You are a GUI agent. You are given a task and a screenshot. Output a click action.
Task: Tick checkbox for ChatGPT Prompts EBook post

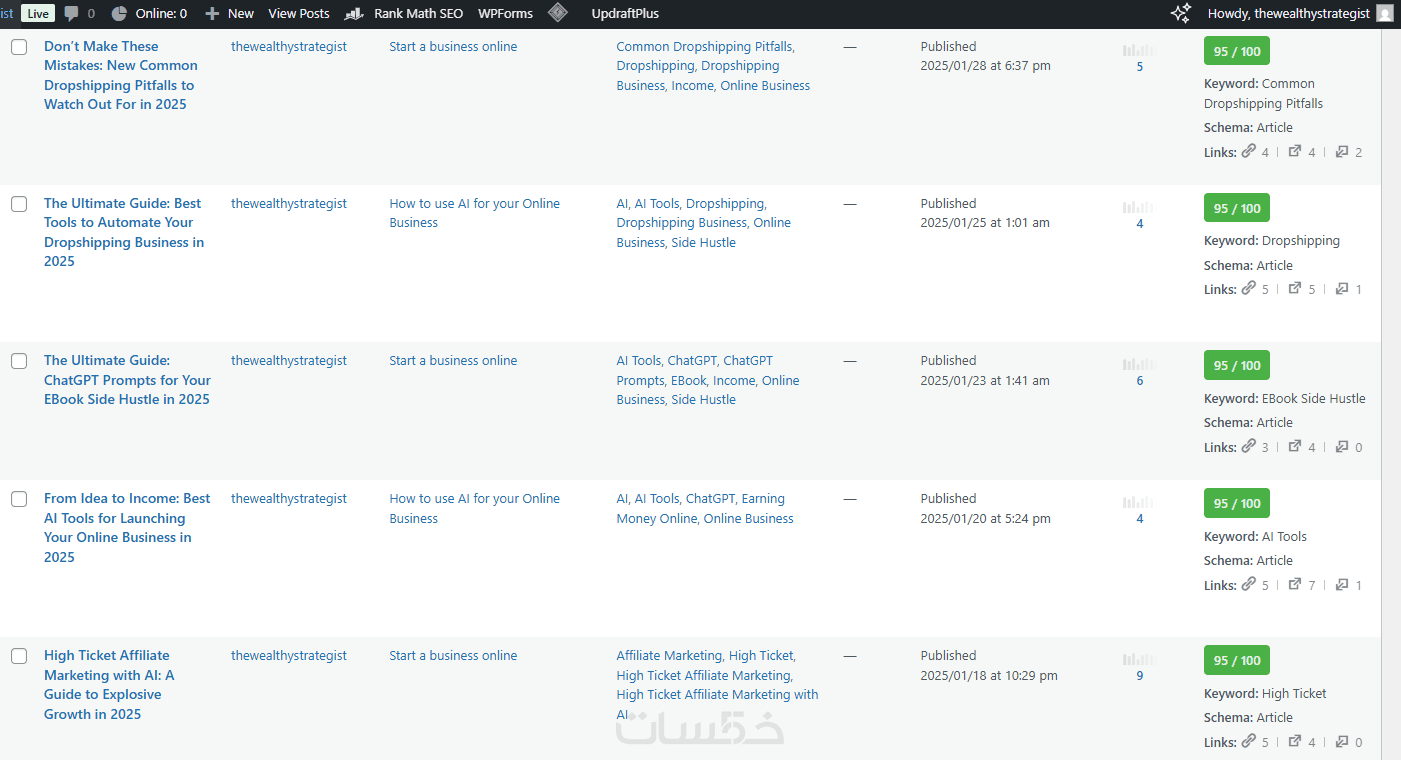pyautogui.click(x=19, y=361)
